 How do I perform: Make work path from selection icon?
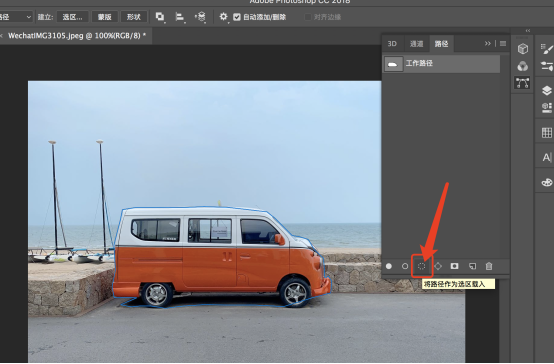[x=438, y=266]
